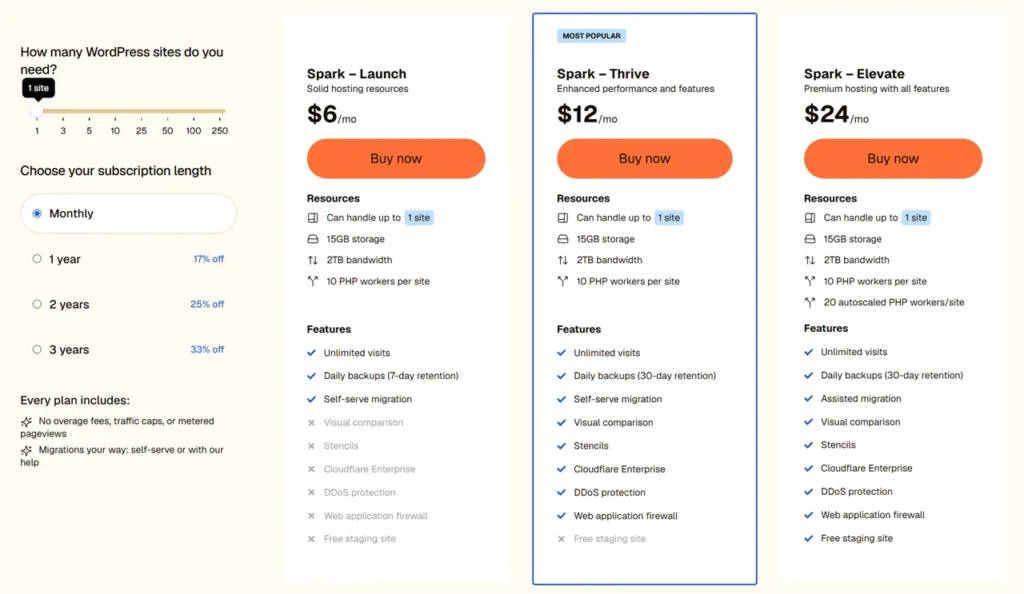
Task: Buy the Spark – Launch plan
Action: point(396,159)
